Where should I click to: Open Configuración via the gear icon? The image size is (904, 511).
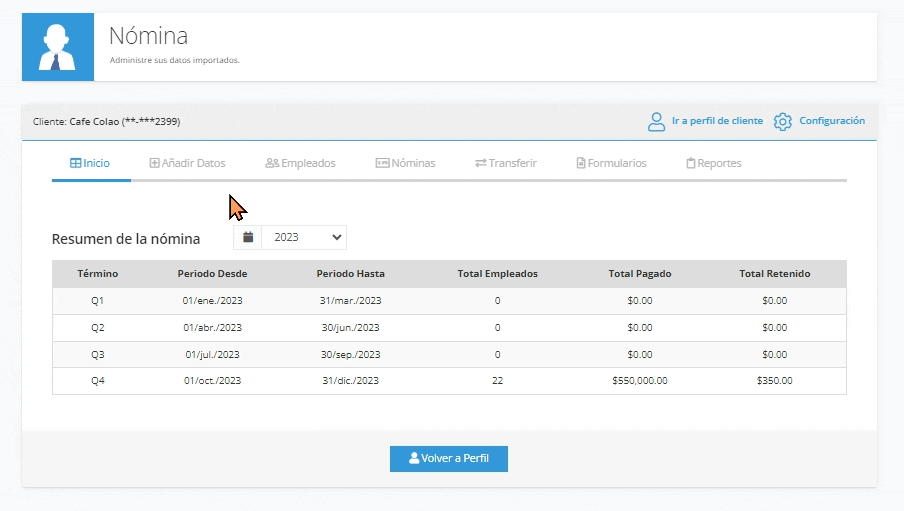(x=782, y=122)
